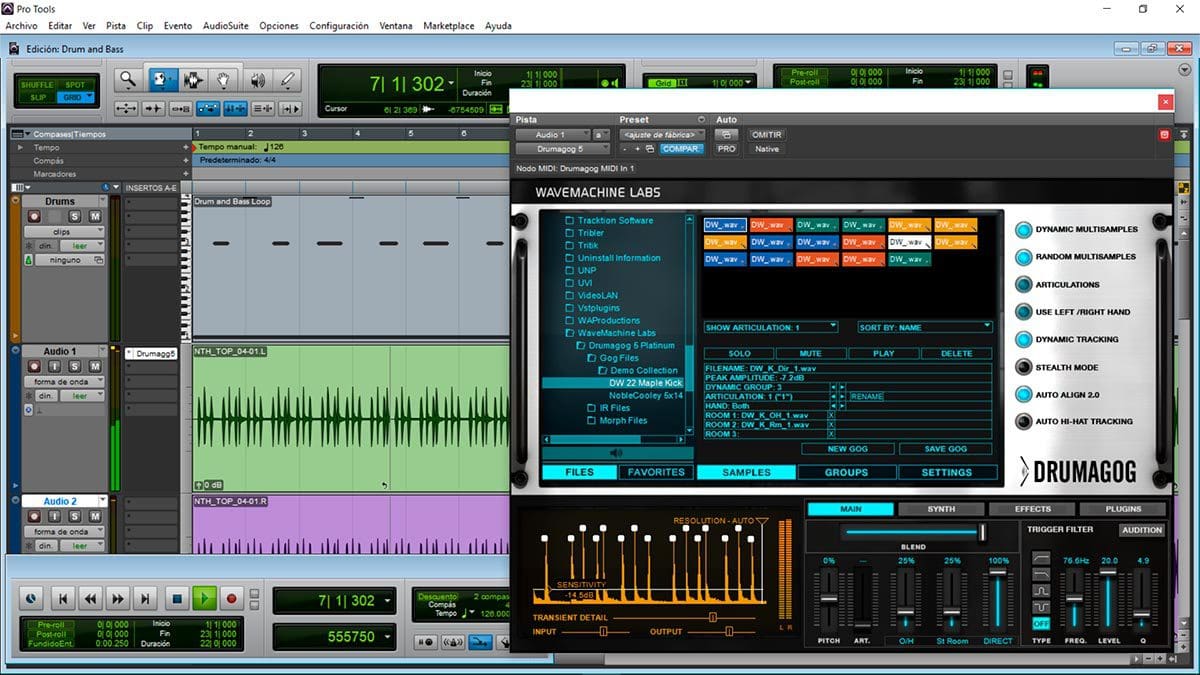
Task: Select the Selector waveform tool
Action: pyautogui.click(x=192, y=80)
